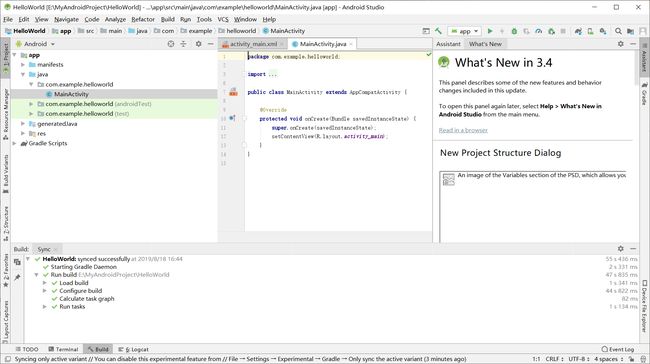Toggle the Project tool window button
The width and height of the screenshot is (650, 364).
[5, 58]
